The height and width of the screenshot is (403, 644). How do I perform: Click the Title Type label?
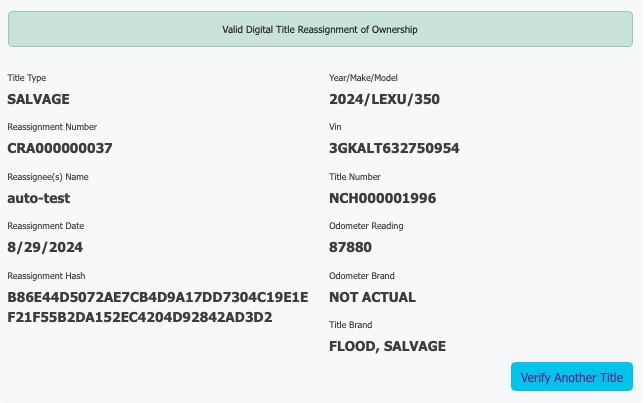(27, 78)
